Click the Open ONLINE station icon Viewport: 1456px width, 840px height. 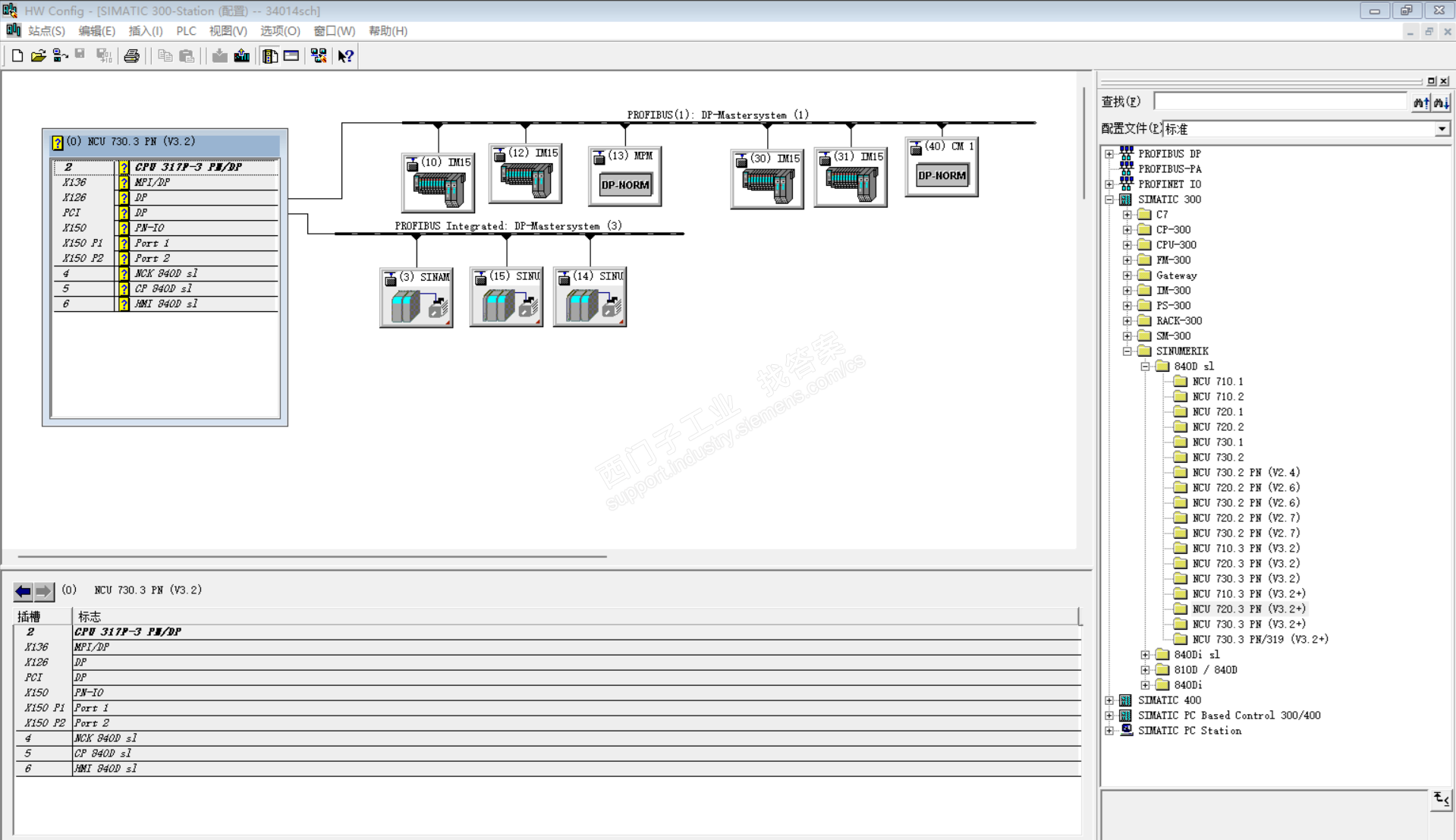60,55
